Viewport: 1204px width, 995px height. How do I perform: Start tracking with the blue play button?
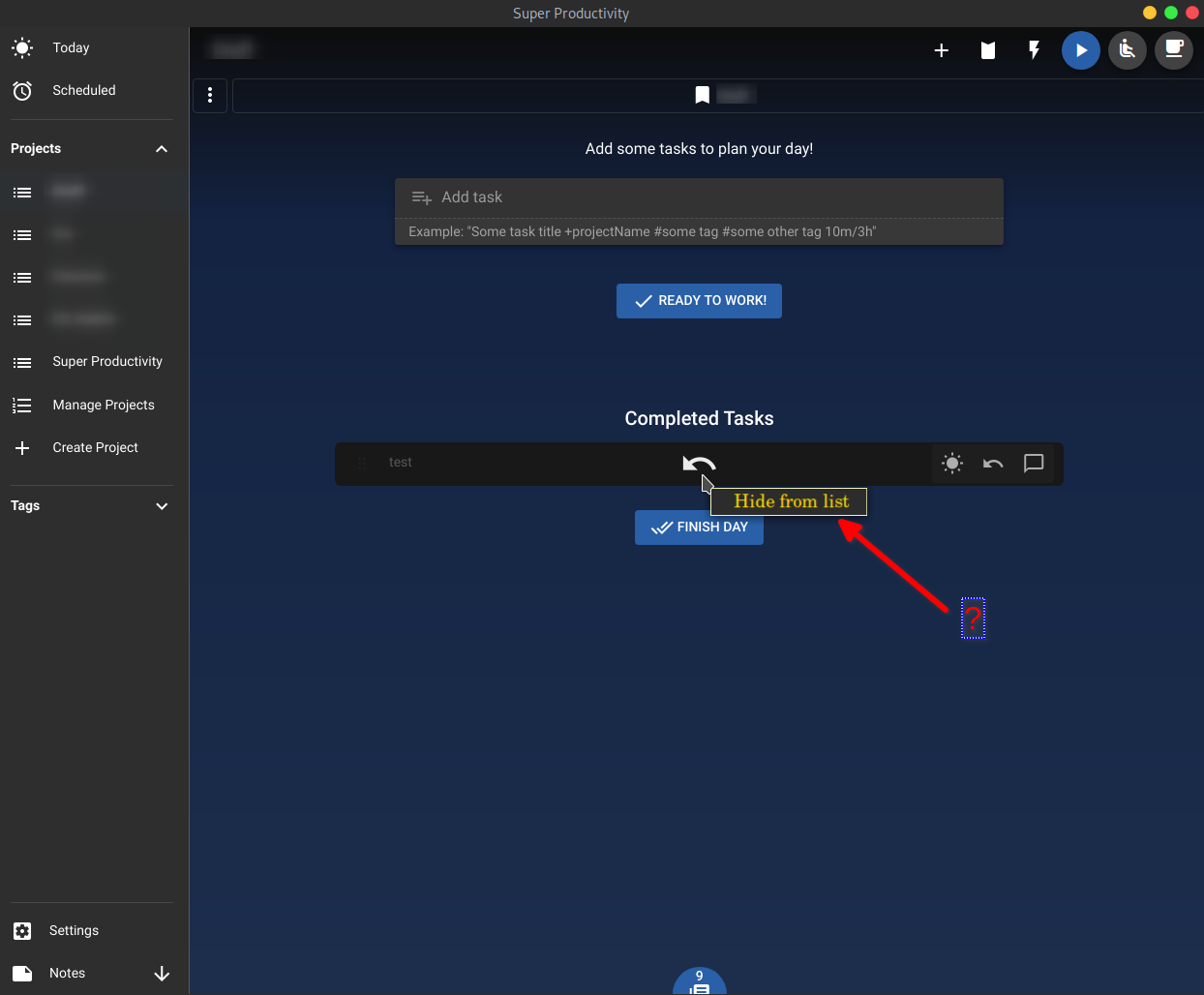coord(1081,50)
